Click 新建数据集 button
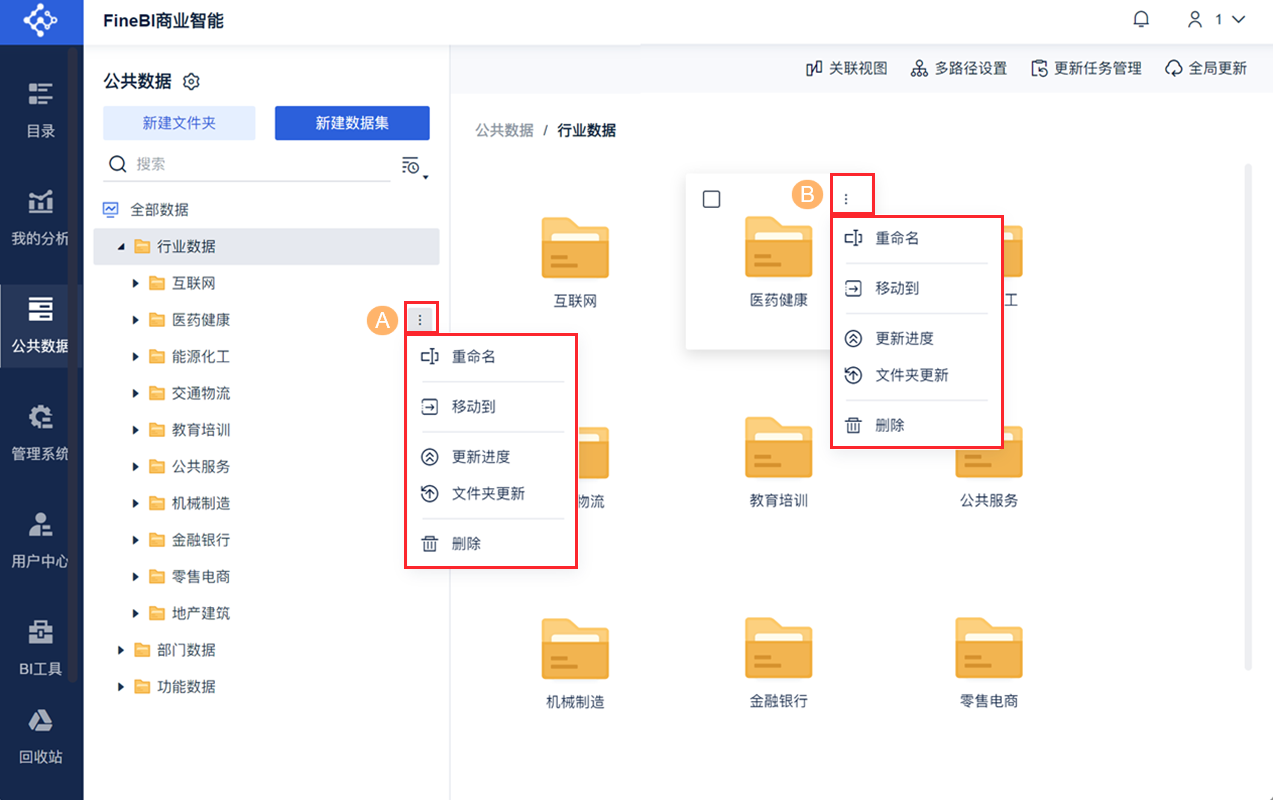Image resolution: width=1273 pixels, height=800 pixels. click(352, 123)
